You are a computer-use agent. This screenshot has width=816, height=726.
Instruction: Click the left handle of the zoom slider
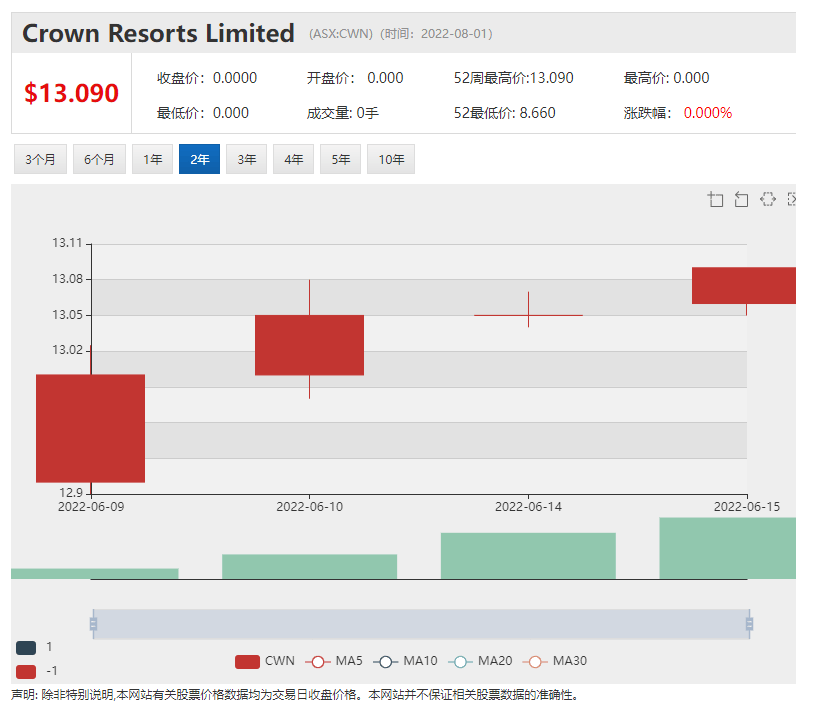pyautogui.click(x=93, y=623)
